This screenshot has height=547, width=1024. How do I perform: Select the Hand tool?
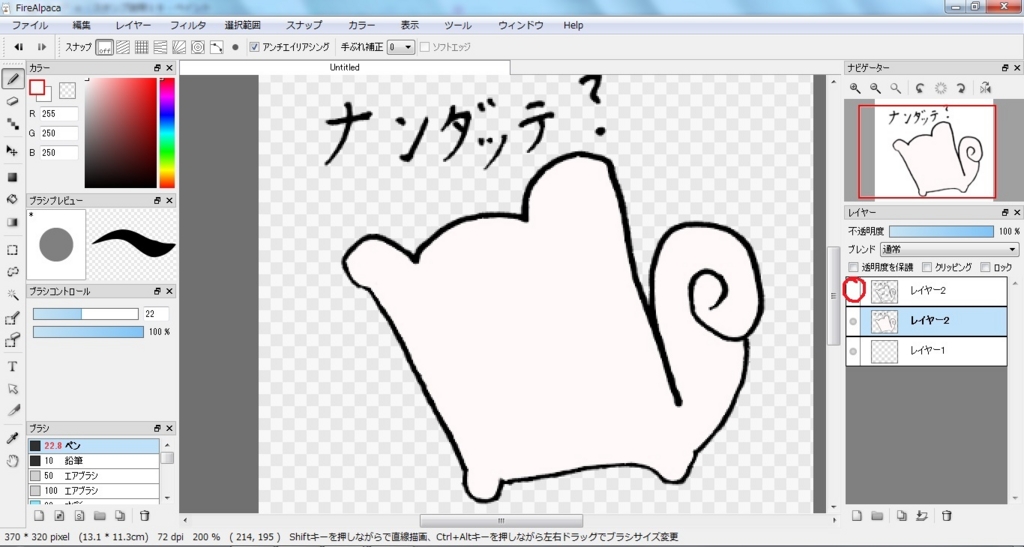pos(12,461)
